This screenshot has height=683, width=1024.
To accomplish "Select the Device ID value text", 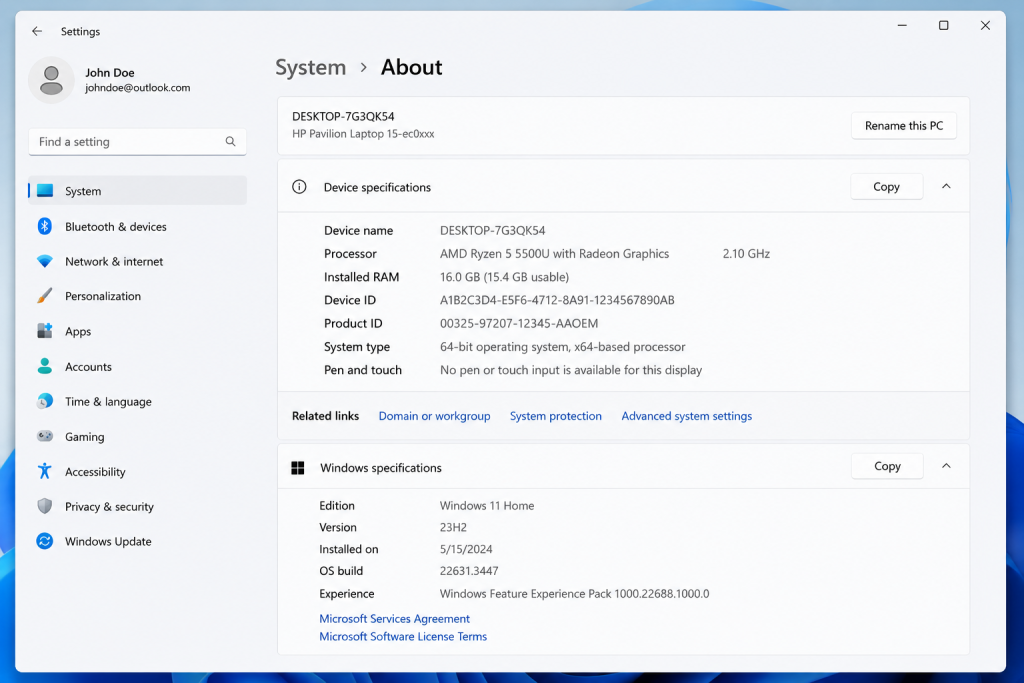I will click(557, 300).
